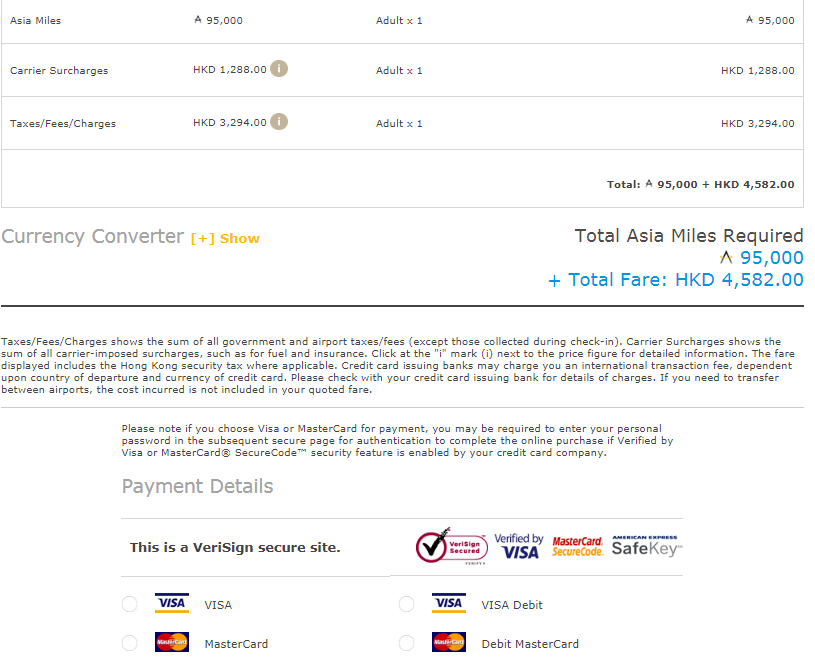
Task: Expand Currency Converter with Show link
Action: (226, 238)
